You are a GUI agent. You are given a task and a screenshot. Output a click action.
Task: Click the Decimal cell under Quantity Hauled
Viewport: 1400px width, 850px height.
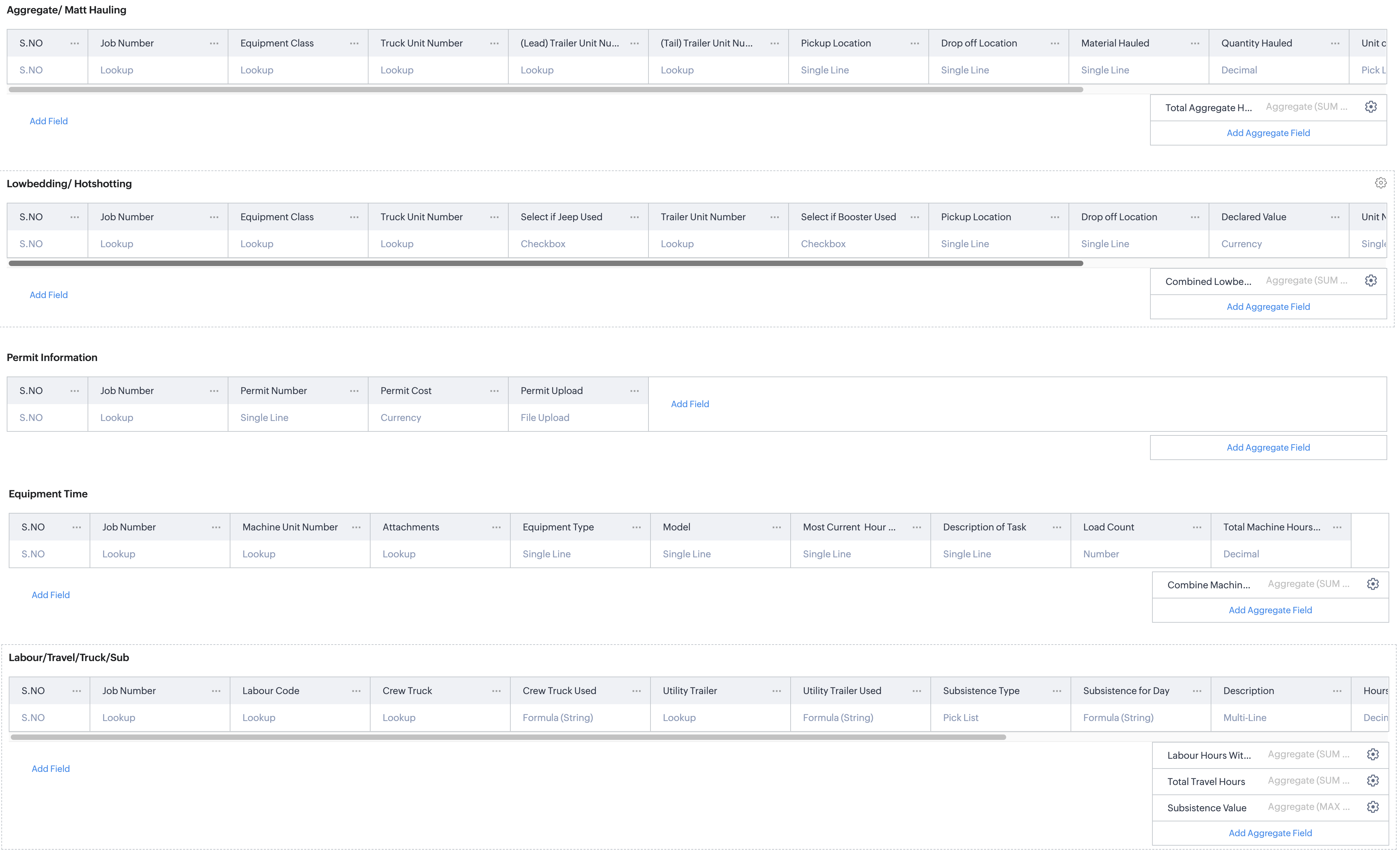1279,70
